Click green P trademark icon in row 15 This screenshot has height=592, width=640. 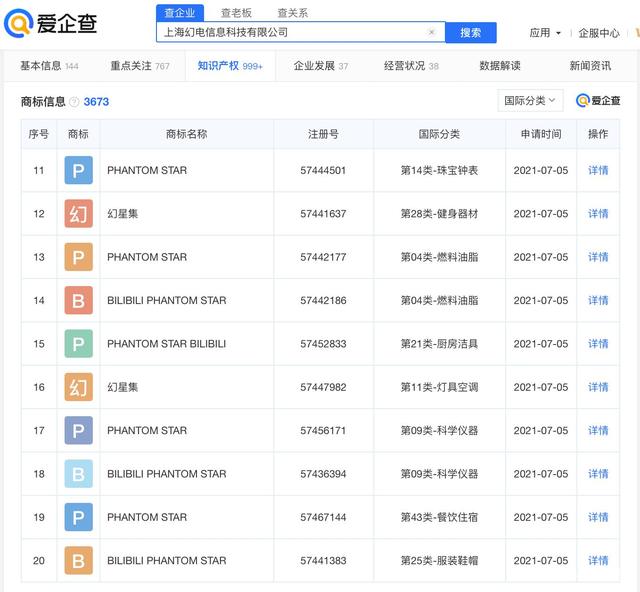click(78, 344)
